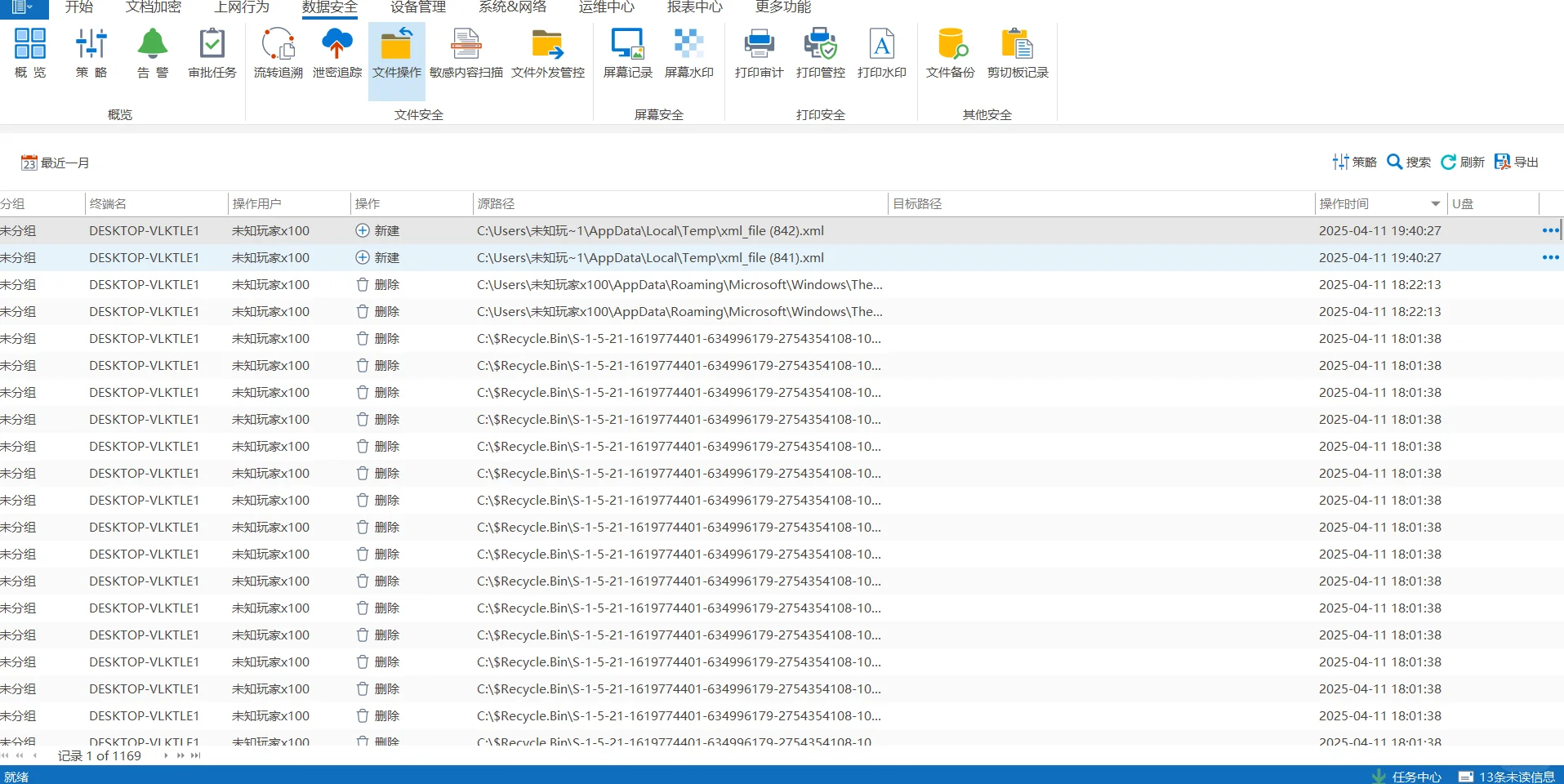Open the 最近一月 date range selector
Image resolution: width=1564 pixels, height=784 pixels.
pos(55,162)
